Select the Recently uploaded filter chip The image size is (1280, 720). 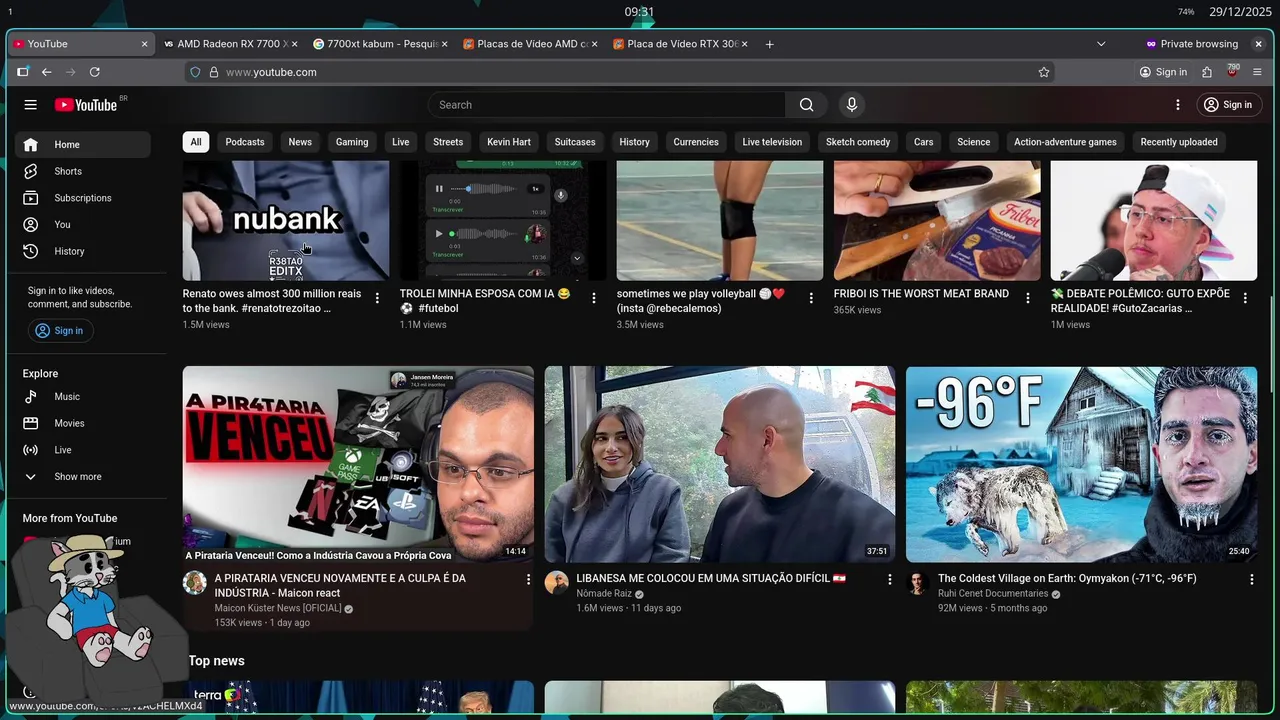click(1179, 142)
